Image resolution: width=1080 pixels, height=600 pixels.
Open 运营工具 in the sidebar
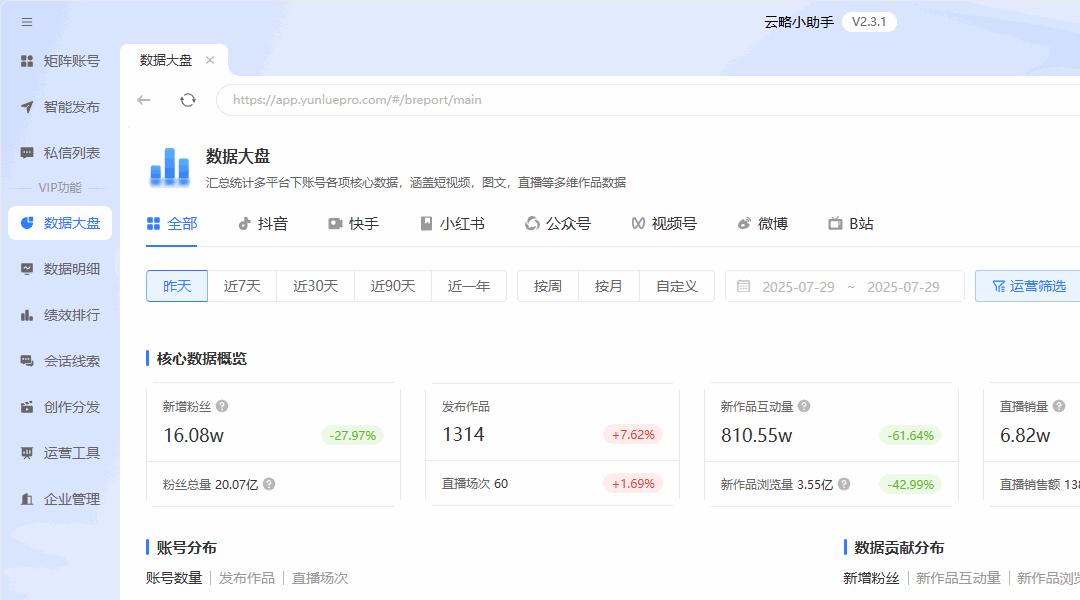pyautogui.click(x=60, y=453)
